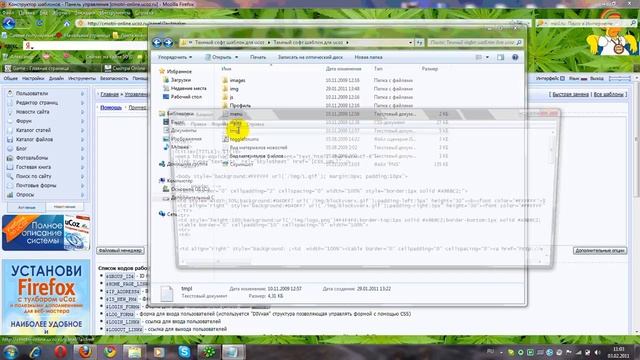The width and height of the screenshot is (640, 360).
Task: Click the Все шаблоны link
Action: point(608,94)
